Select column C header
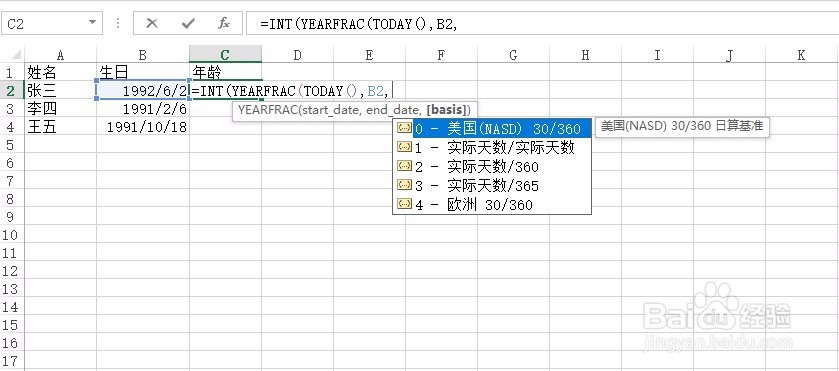The height and width of the screenshot is (371, 839). click(225, 55)
